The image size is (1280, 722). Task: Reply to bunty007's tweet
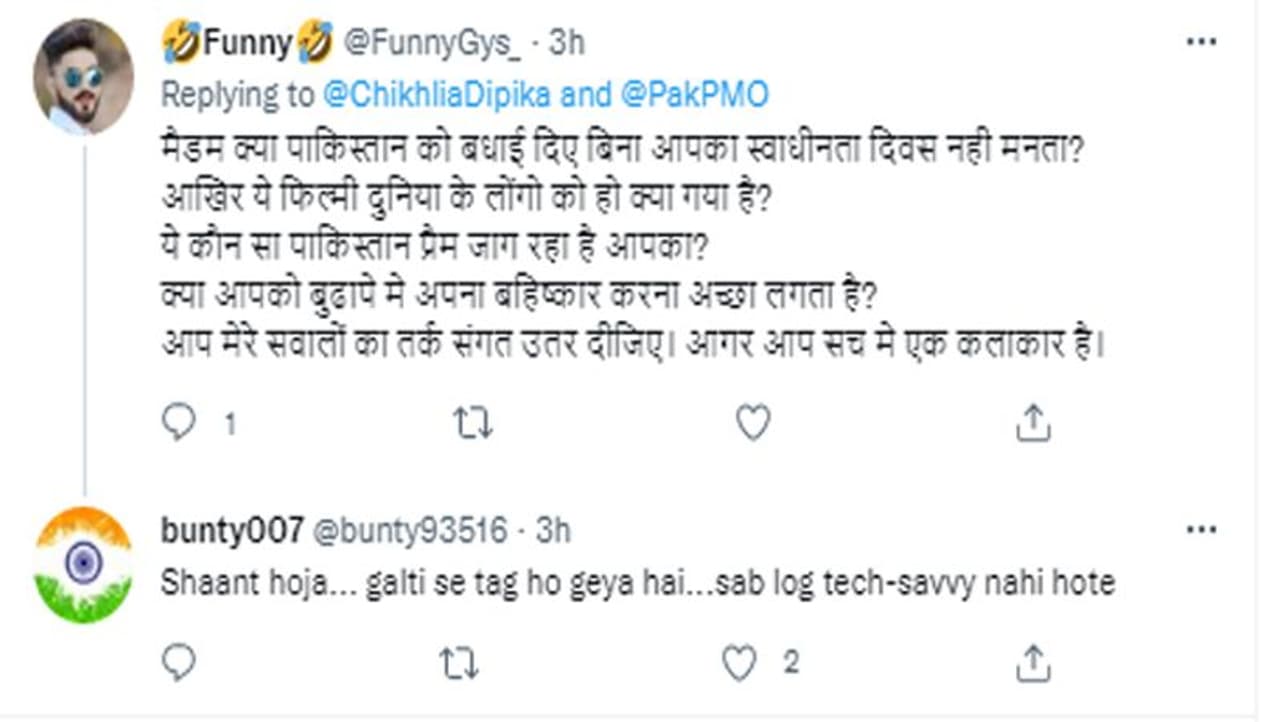tap(179, 662)
